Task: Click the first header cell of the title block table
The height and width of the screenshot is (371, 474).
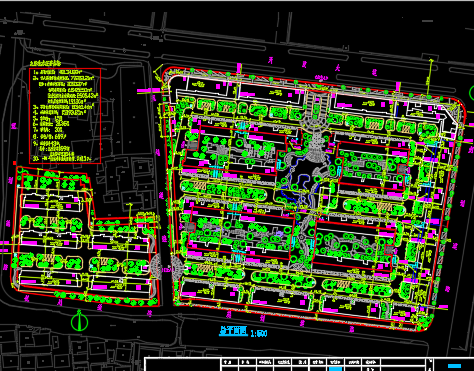Action: pyautogui.click(x=230, y=362)
